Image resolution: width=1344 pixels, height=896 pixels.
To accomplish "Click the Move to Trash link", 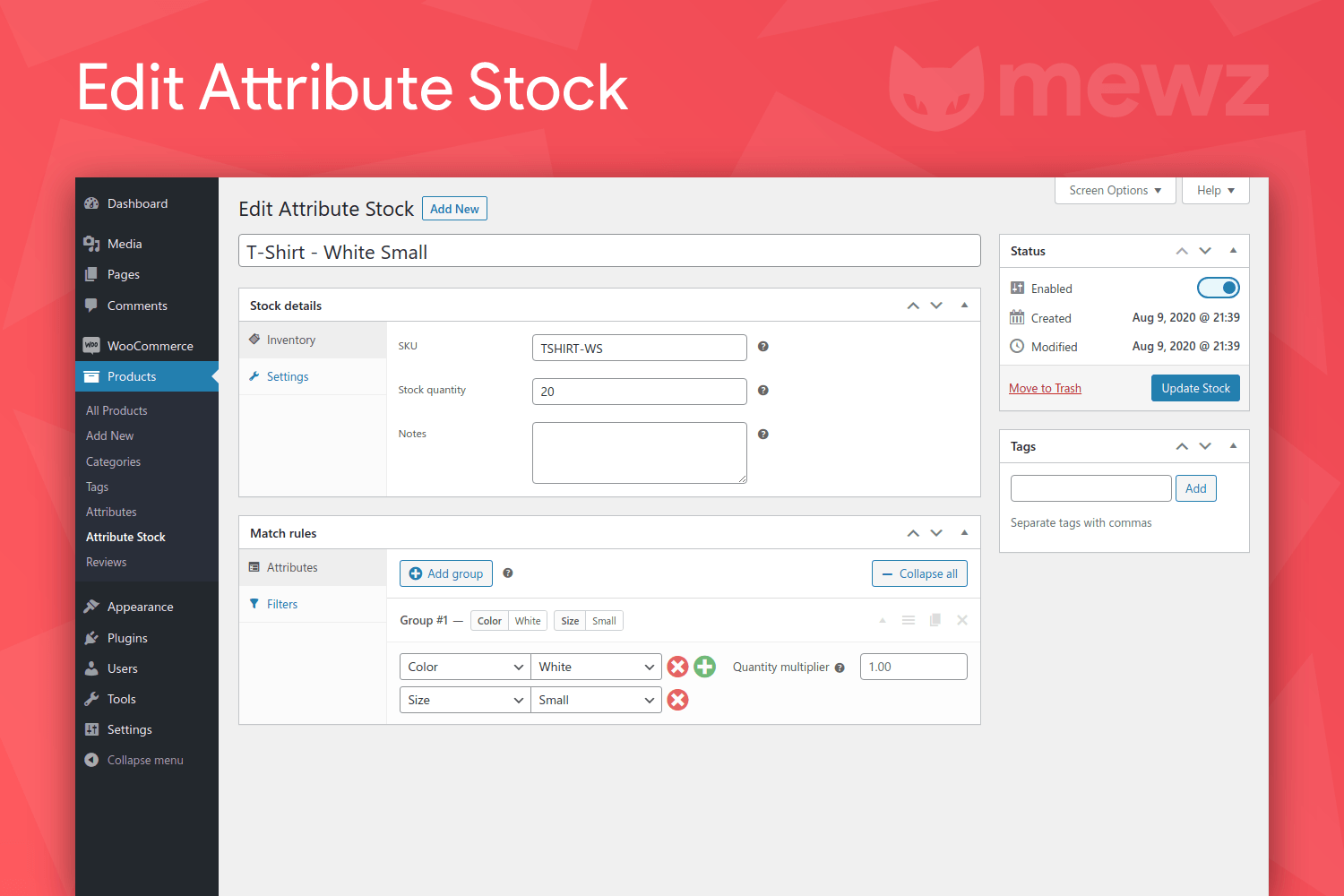I will [x=1045, y=387].
